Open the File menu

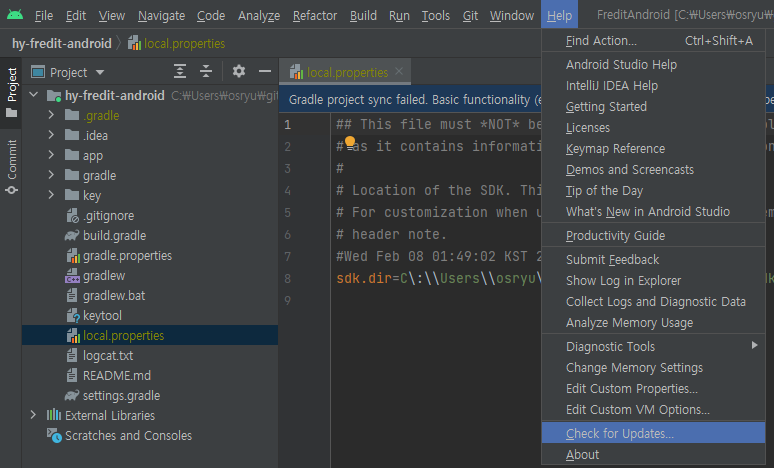pos(44,16)
